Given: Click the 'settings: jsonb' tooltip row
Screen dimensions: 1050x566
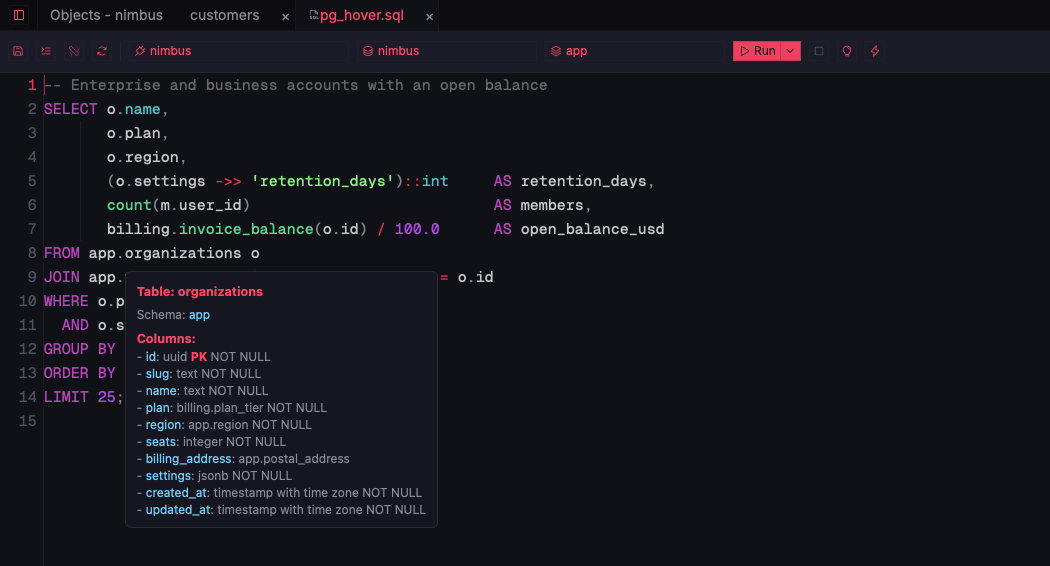Looking at the screenshot, I should [x=214, y=476].
